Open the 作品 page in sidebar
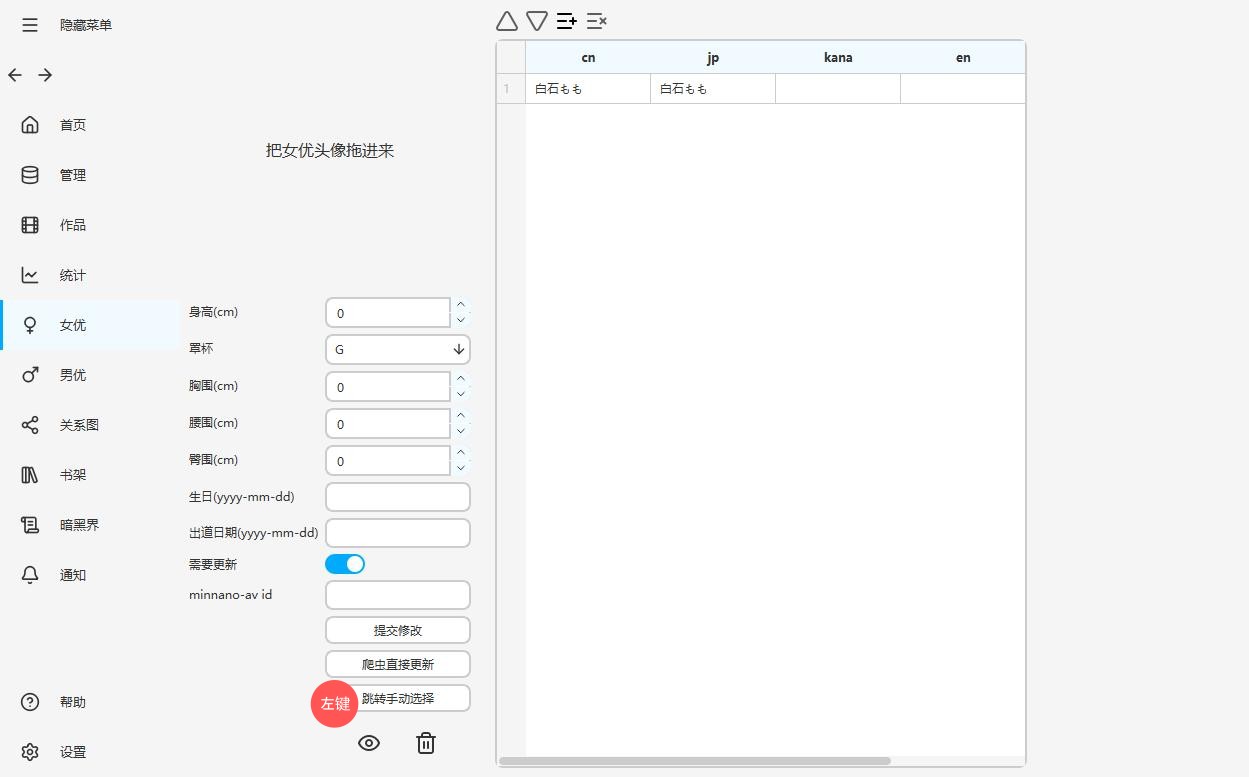Image resolution: width=1249 pixels, height=777 pixels. pyautogui.click(x=72, y=225)
